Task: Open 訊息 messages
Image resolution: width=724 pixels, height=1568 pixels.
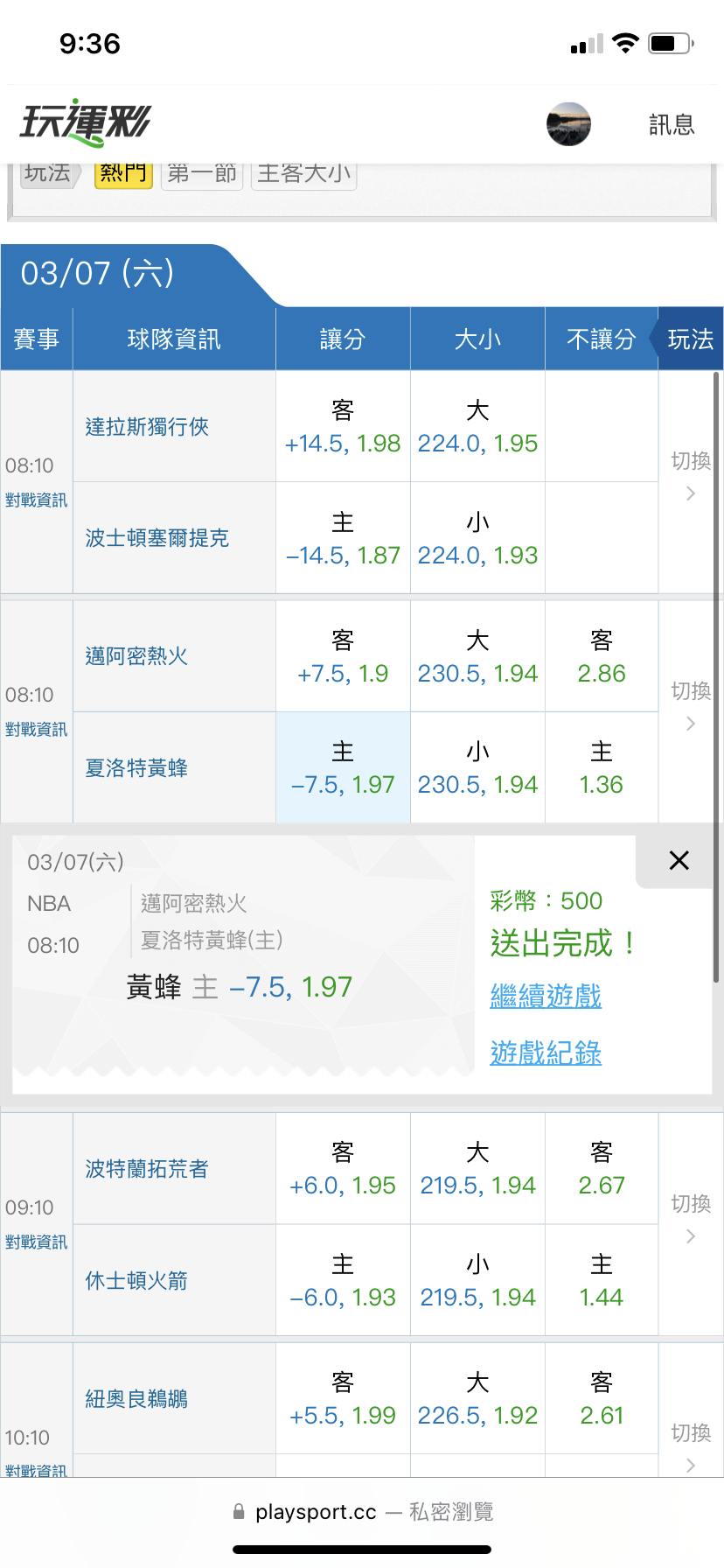Action: click(x=672, y=125)
